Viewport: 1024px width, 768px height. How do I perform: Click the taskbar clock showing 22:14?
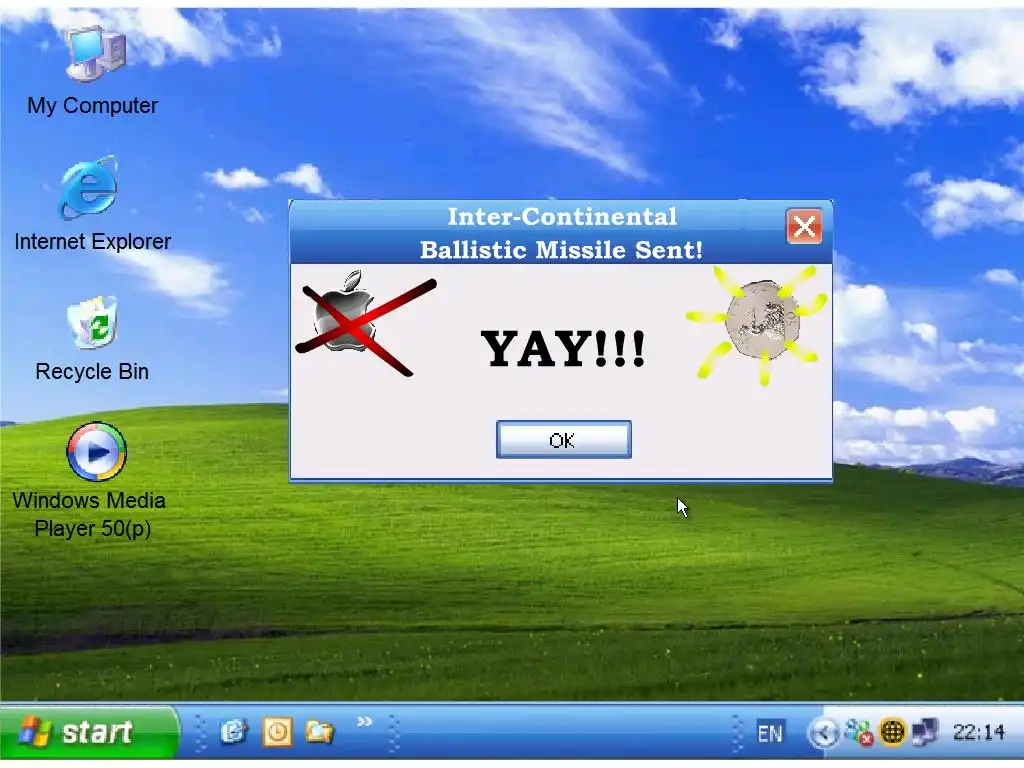(978, 732)
